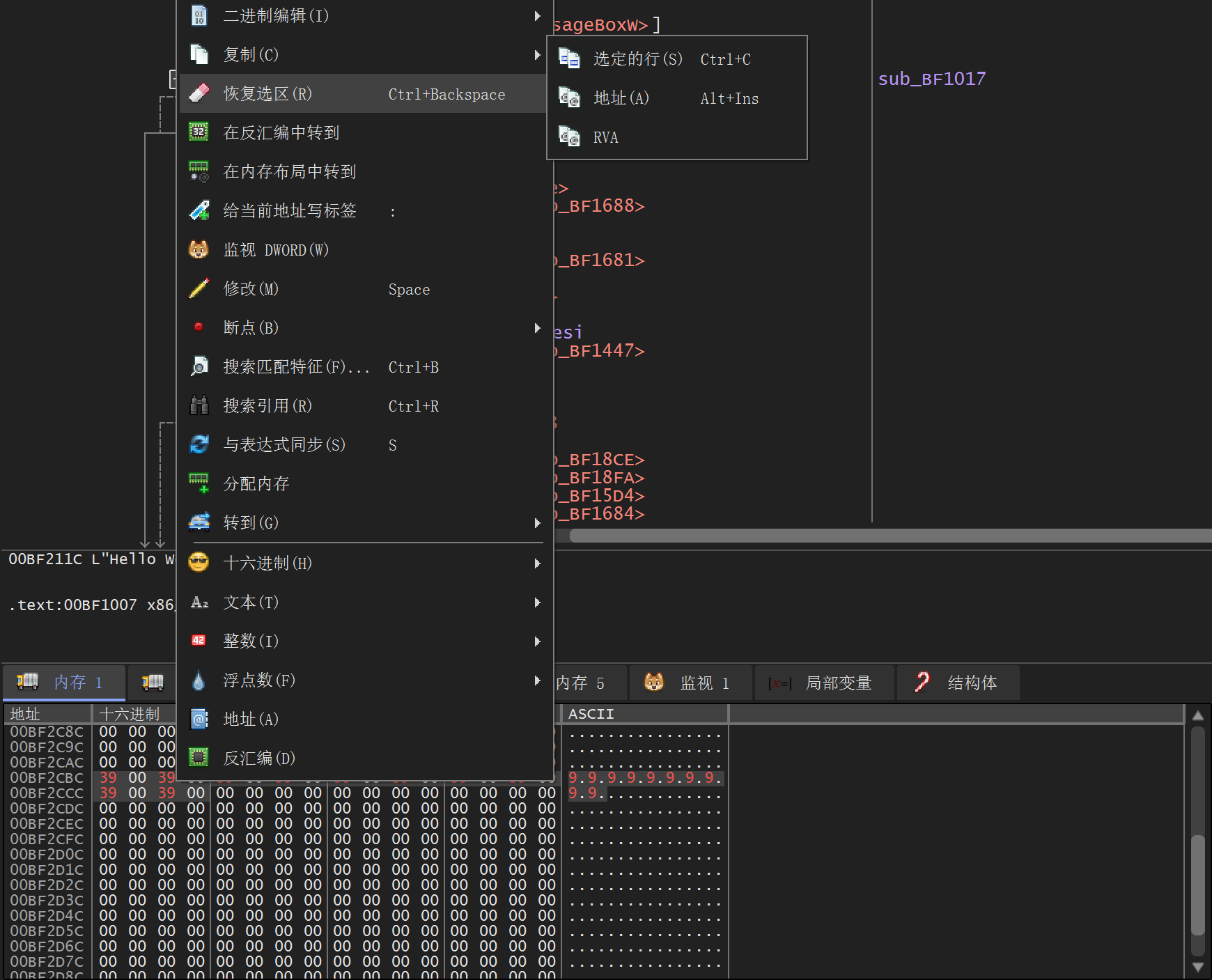Click the chip icon for 在反汇编中转到

click(x=199, y=132)
